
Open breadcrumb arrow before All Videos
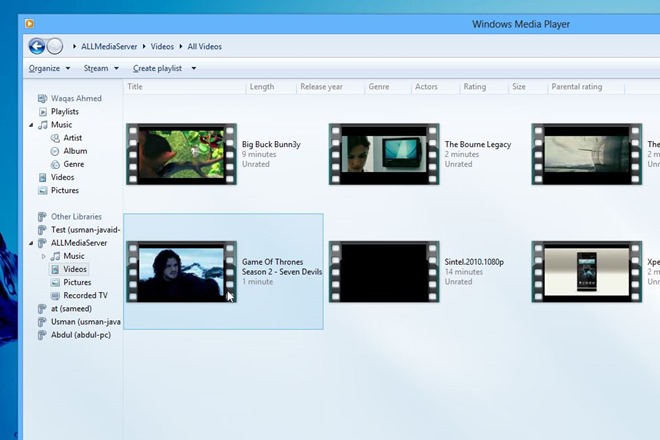click(181, 46)
